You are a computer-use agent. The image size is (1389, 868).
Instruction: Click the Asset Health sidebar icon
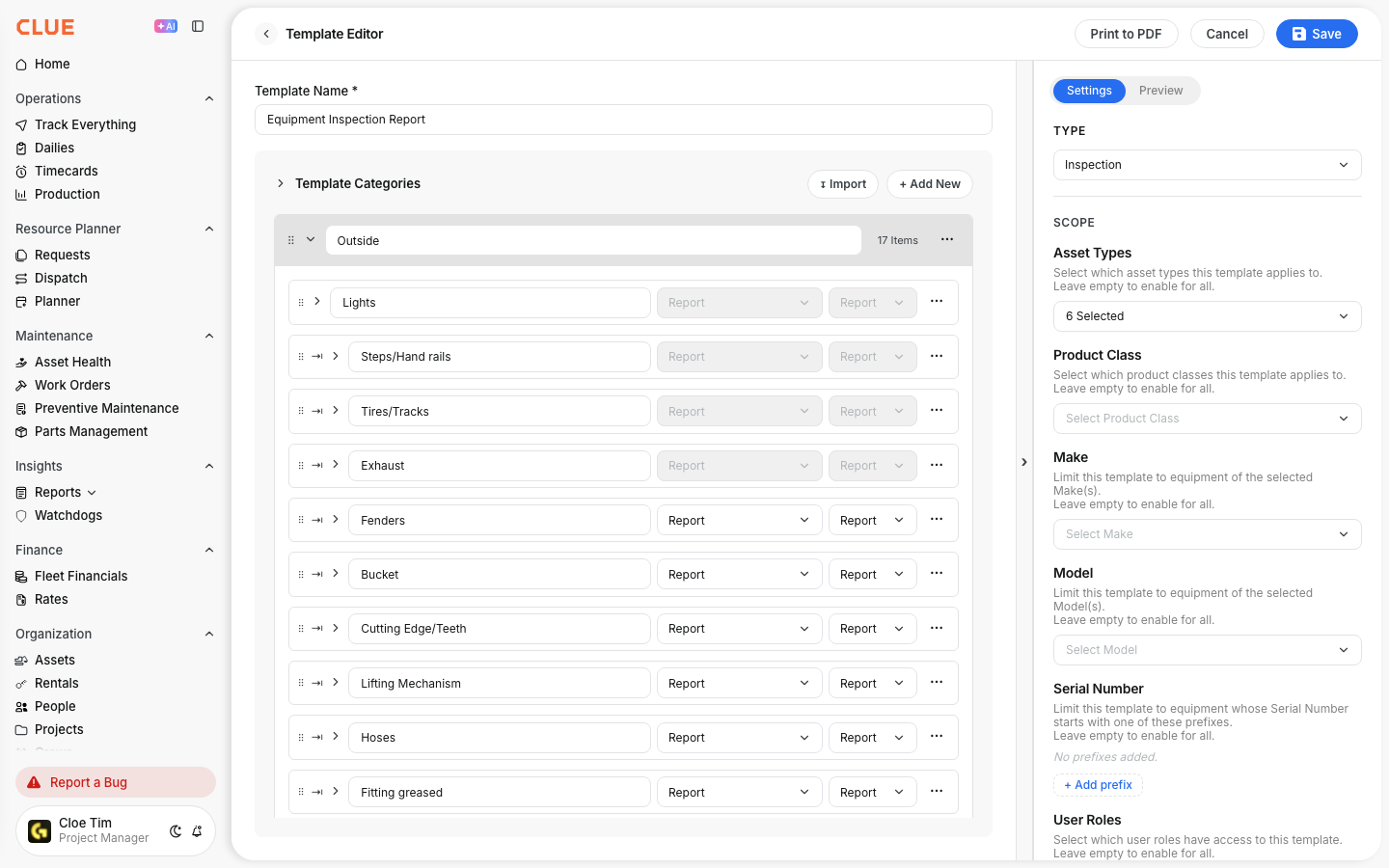coord(21,362)
